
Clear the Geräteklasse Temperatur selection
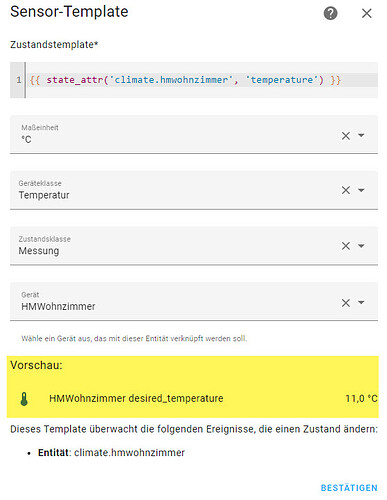tap(346, 190)
